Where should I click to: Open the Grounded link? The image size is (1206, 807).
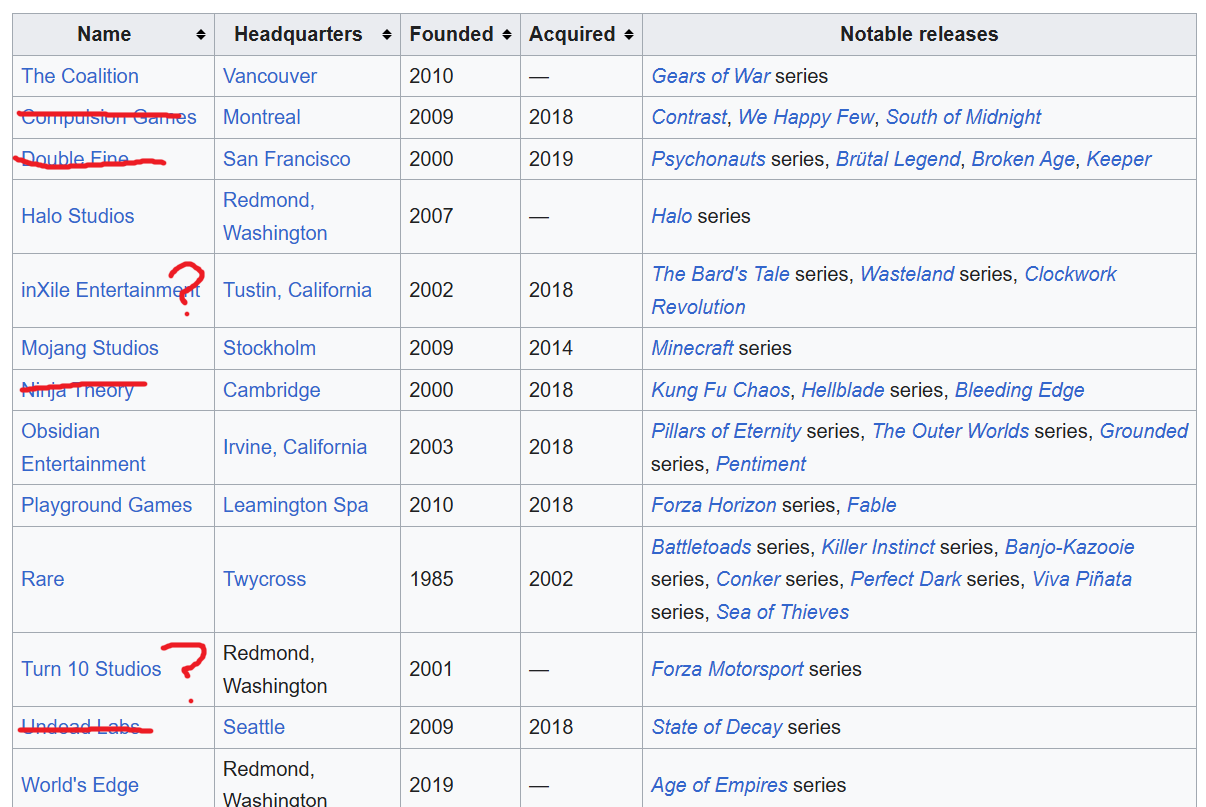1144,431
